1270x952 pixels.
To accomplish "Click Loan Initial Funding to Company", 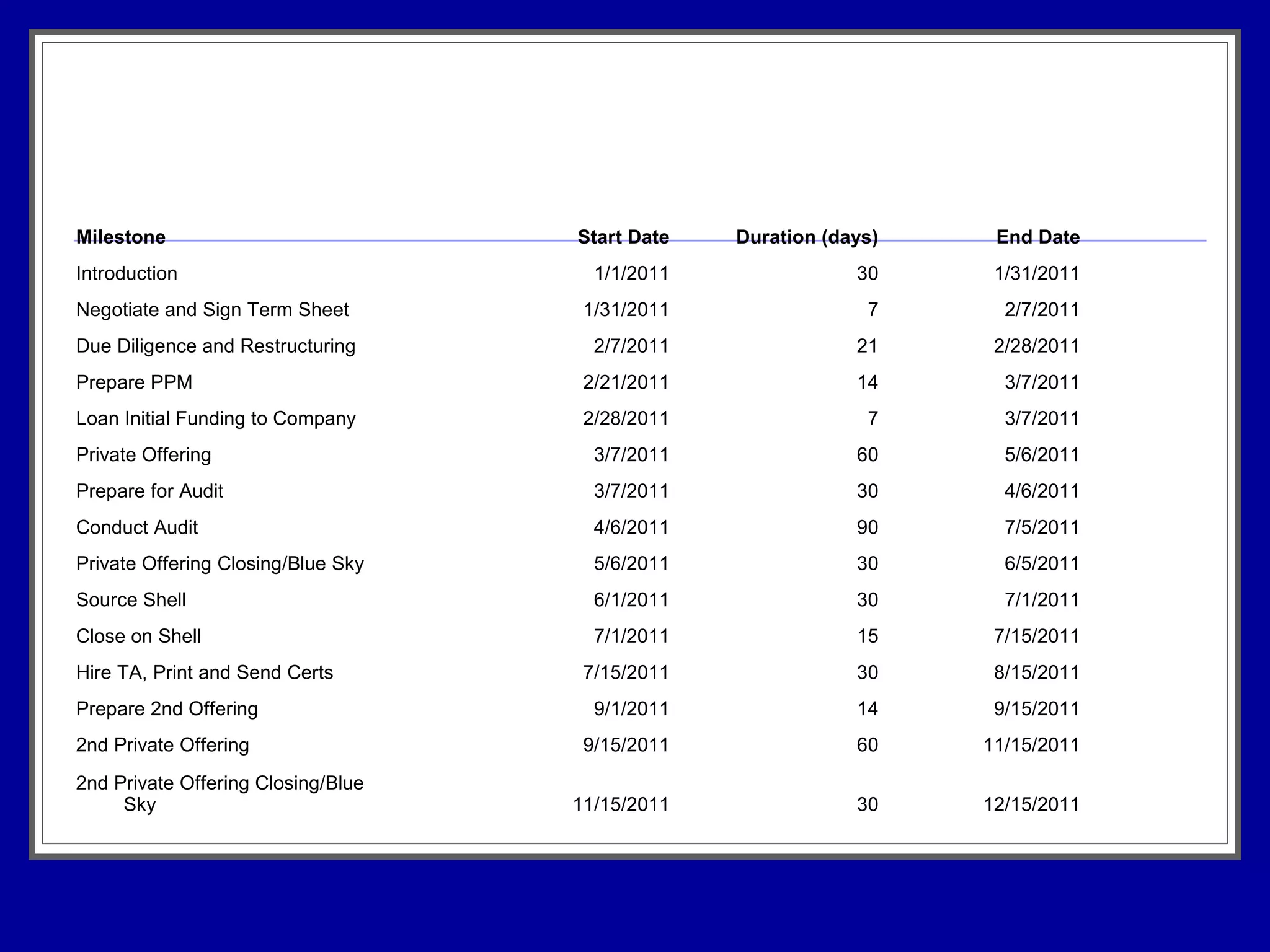I will (x=215, y=418).
